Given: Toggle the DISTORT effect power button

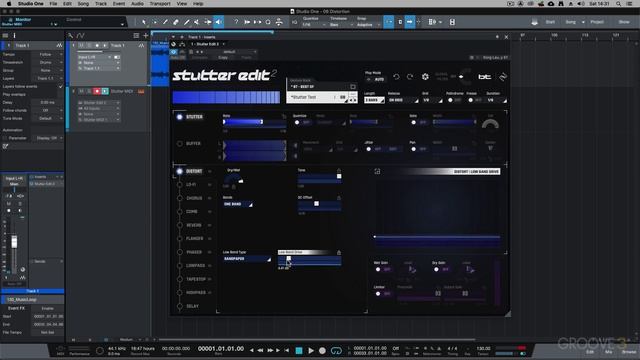Looking at the screenshot, I should click(180, 171).
